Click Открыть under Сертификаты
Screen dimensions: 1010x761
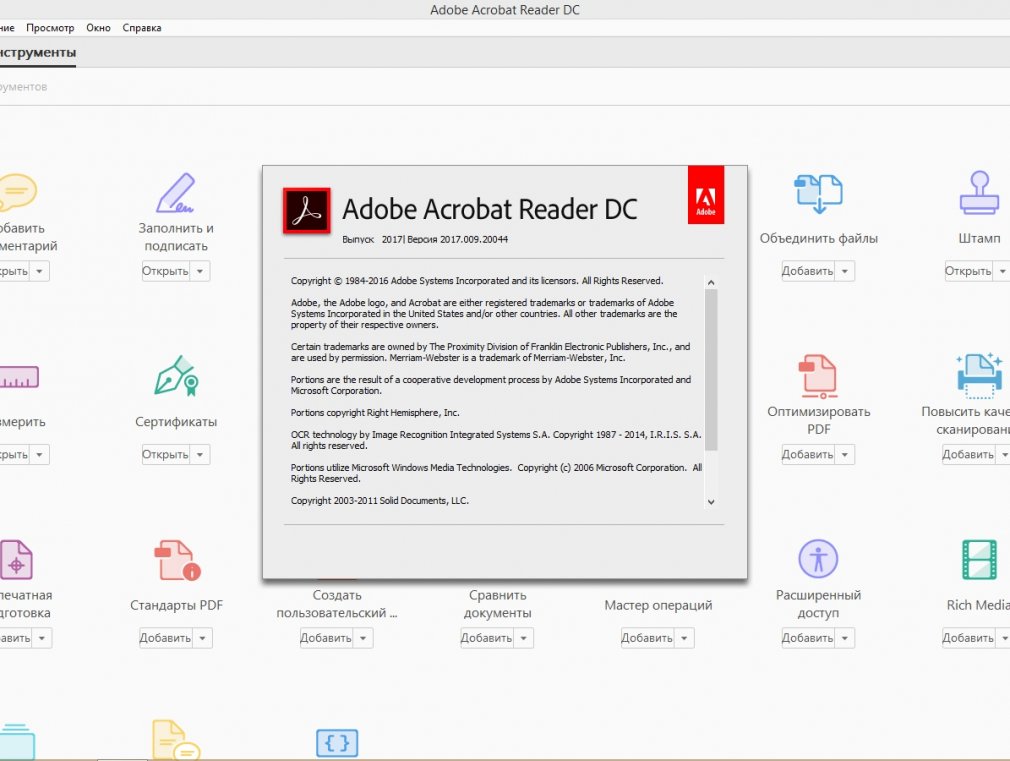166,455
